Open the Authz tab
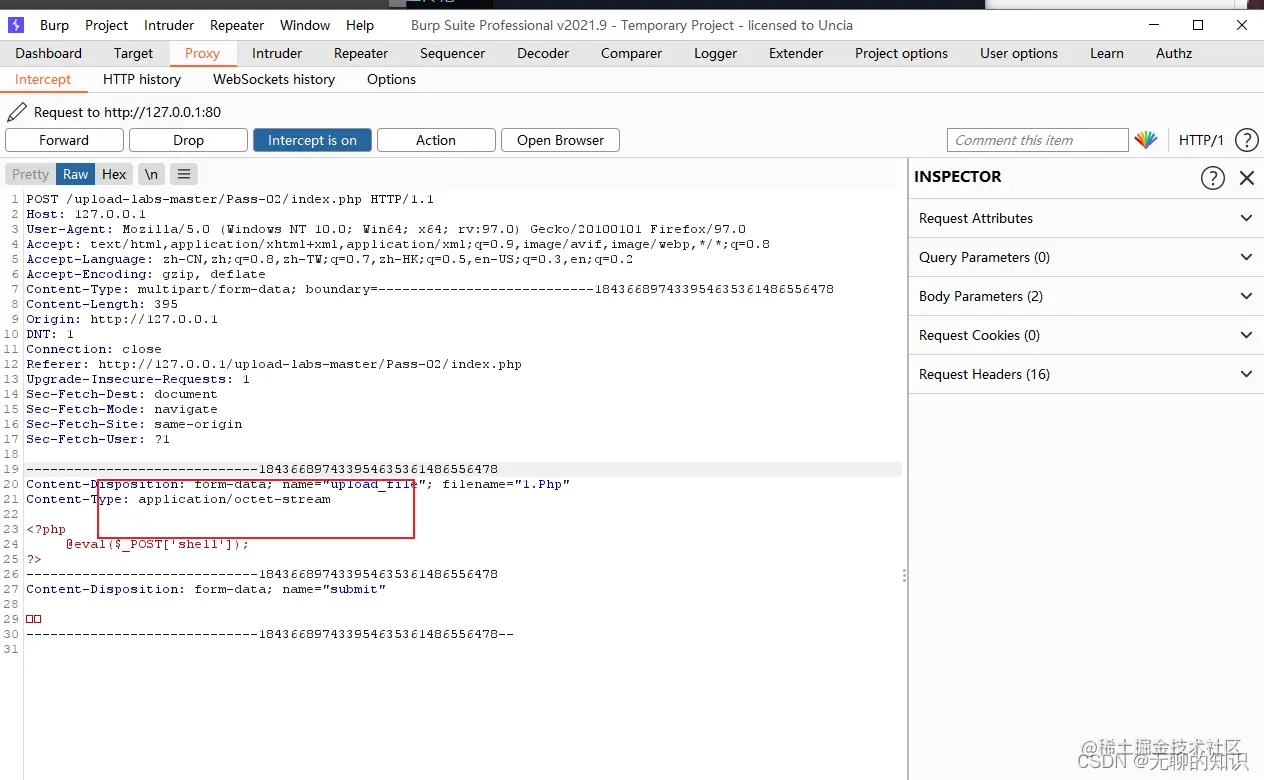 point(1174,53)
